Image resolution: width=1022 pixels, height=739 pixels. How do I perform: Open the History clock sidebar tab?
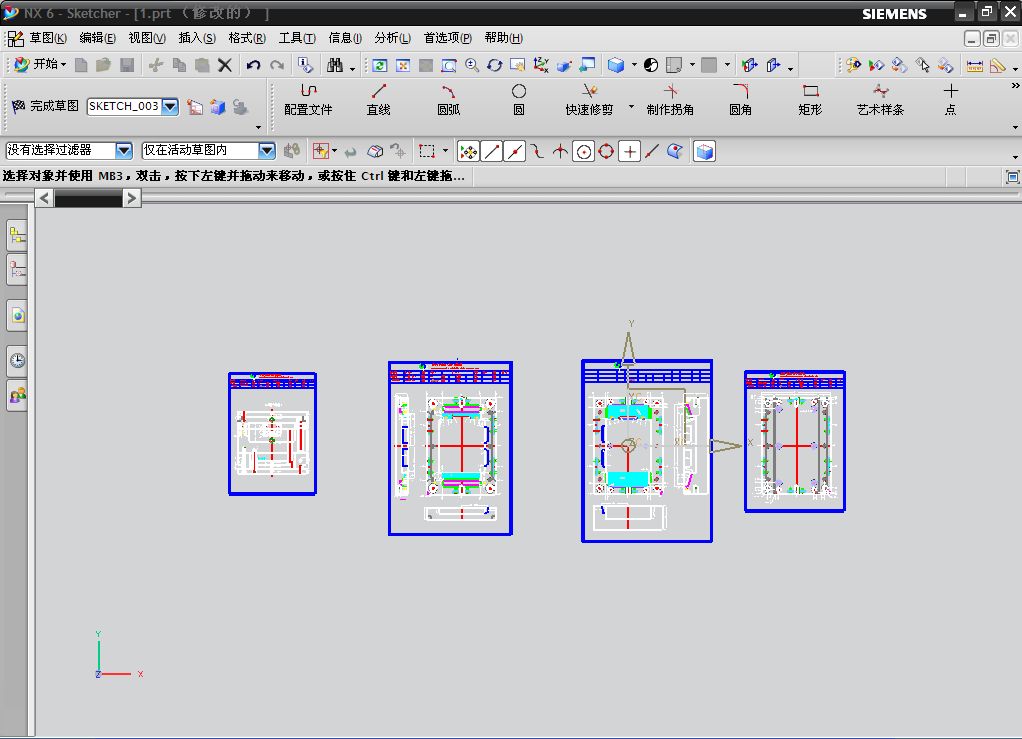[18, 360]
